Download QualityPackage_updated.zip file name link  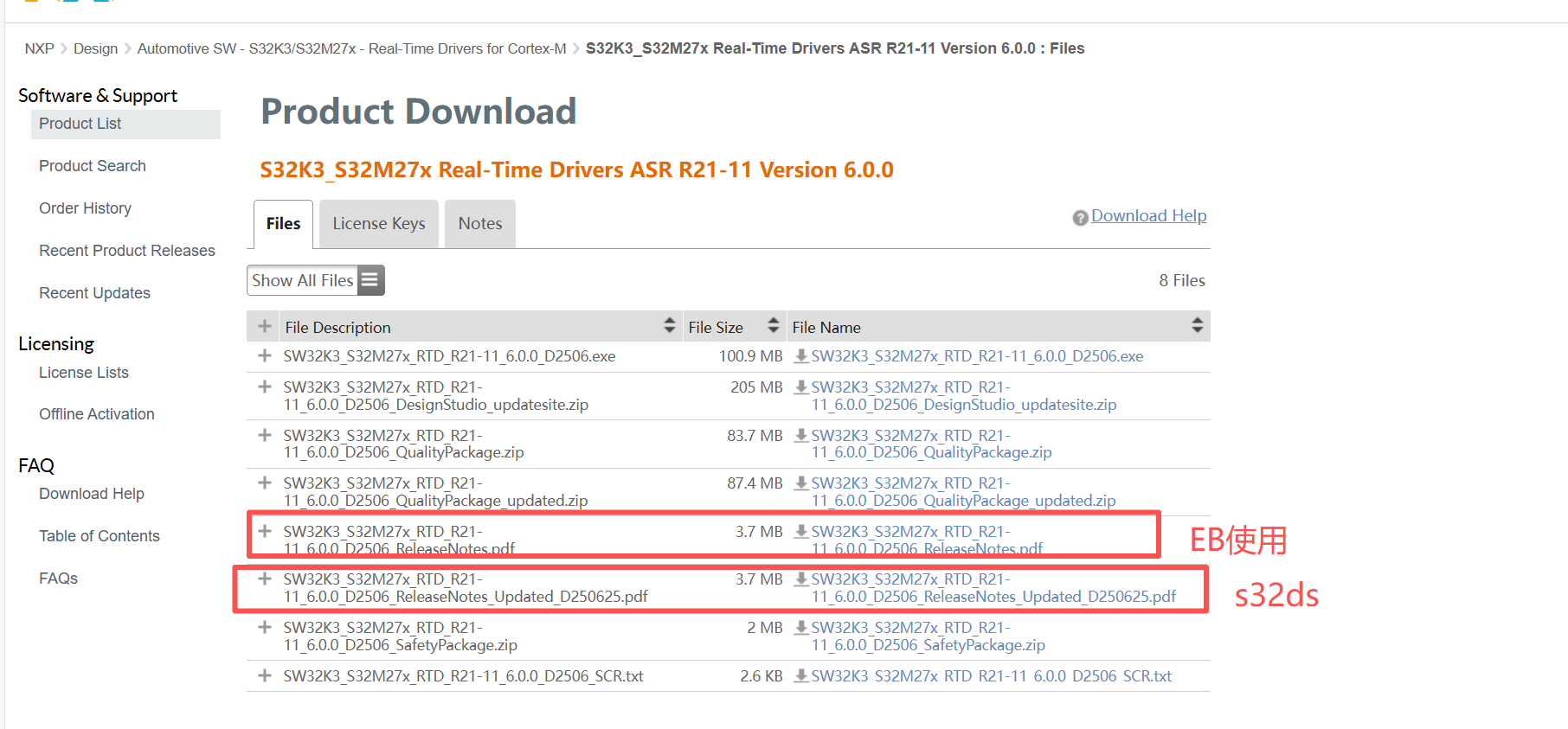[x=963, y=491]
